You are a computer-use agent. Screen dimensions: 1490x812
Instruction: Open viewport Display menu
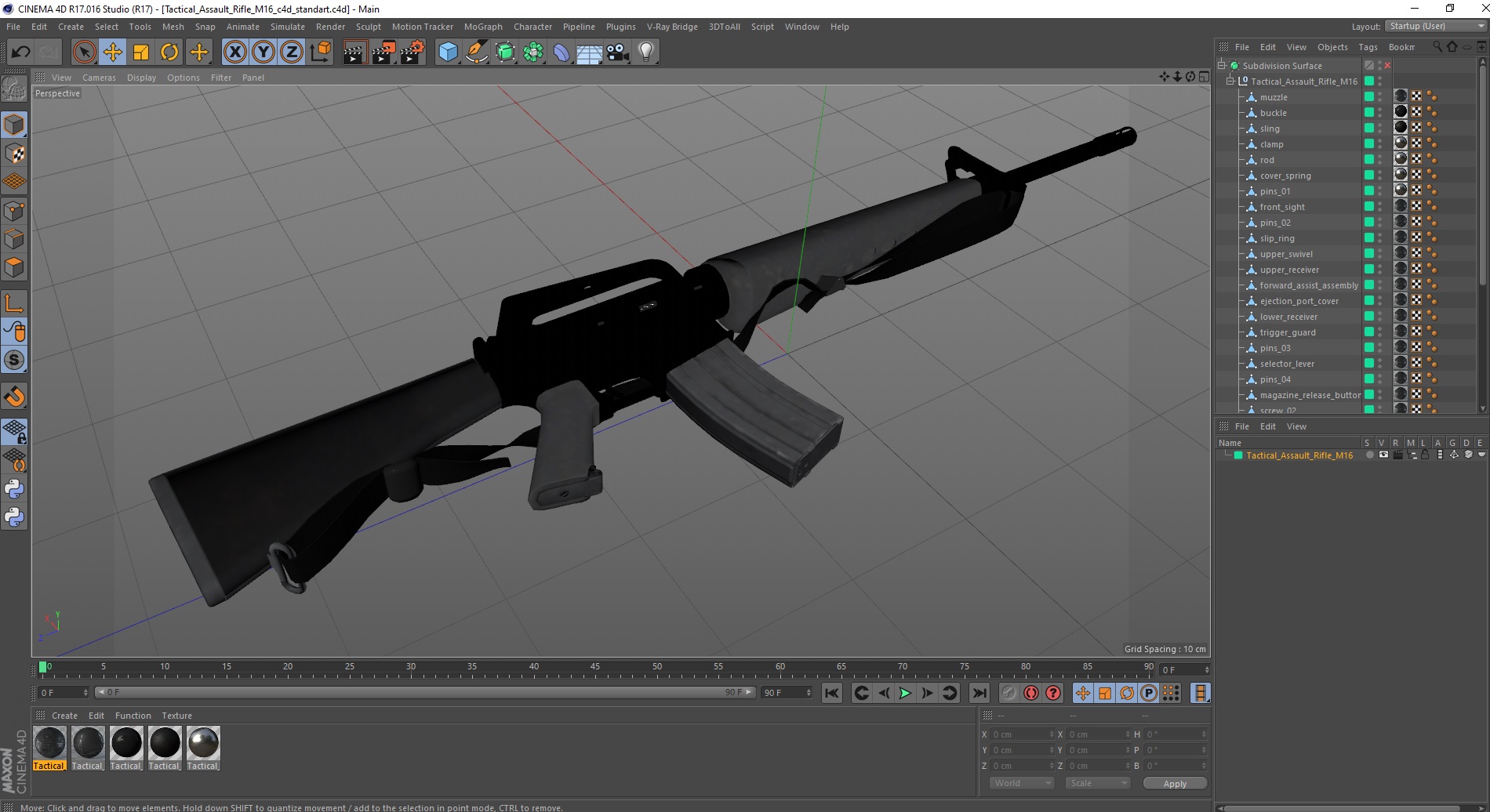pyautogui.click(x=141, y=78)
